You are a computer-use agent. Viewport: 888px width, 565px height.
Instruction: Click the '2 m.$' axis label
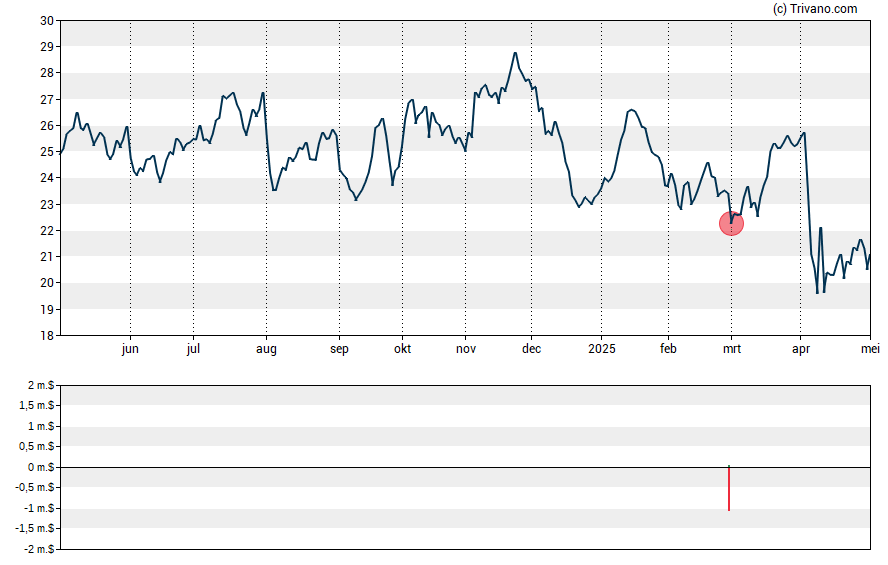click(x=41, y=386)
